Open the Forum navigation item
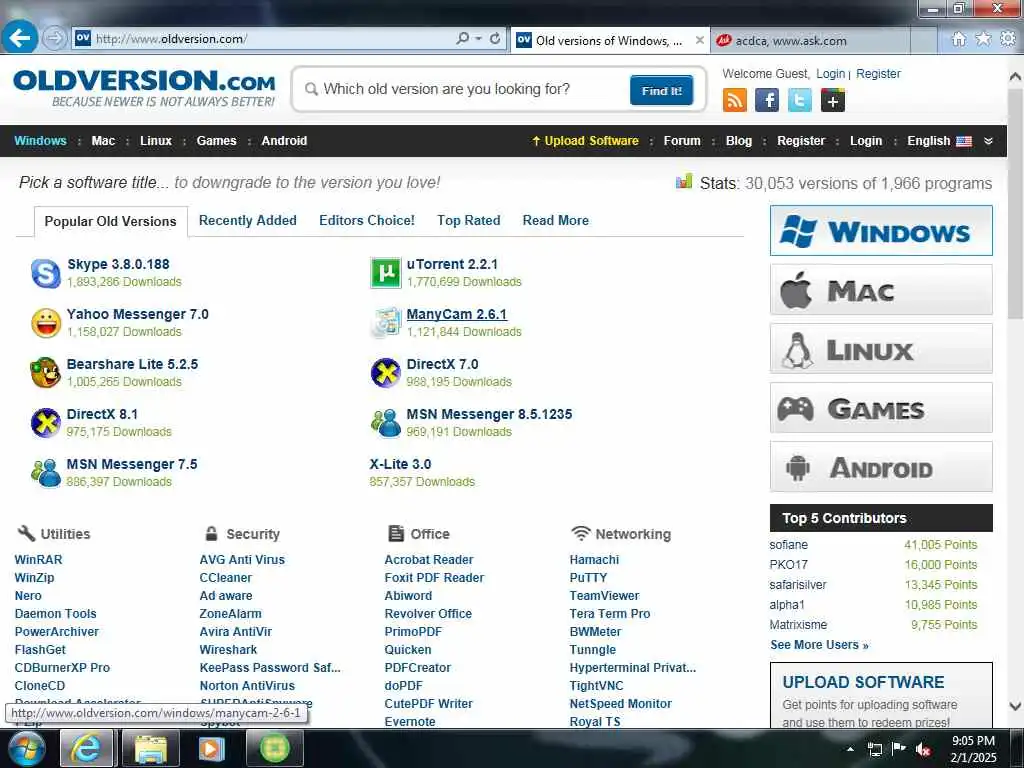 (682, 141)
